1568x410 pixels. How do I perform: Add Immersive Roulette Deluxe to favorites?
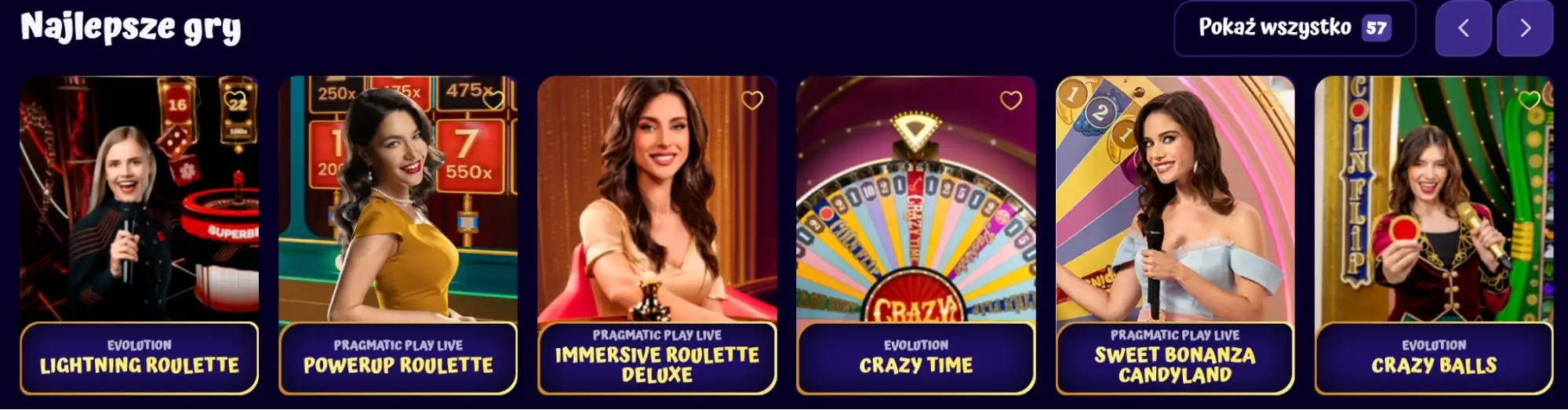coord(752,100)
